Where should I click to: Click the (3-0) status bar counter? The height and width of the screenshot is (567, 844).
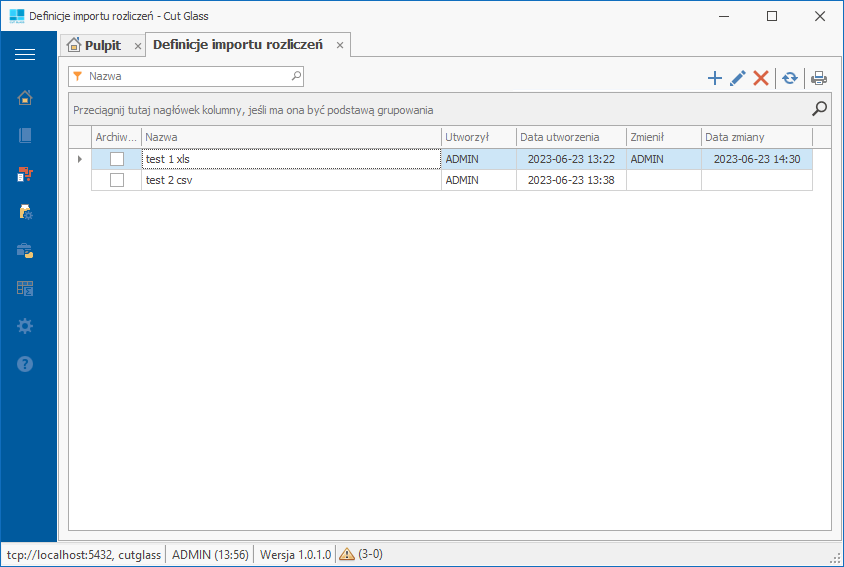tap(370, 554)
